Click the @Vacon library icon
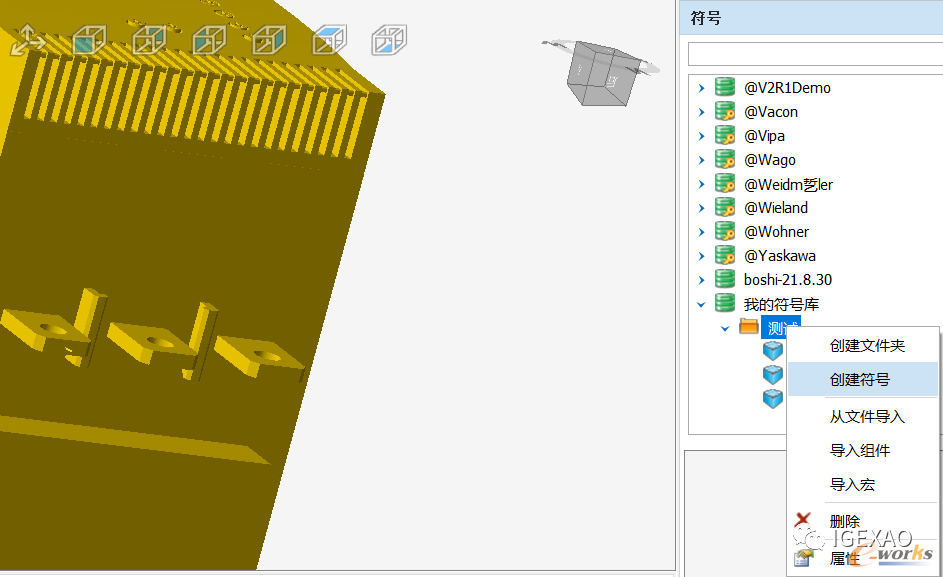The width and height of the screenshot is (943, 577). pyautogui.click(x=725, y=111)
